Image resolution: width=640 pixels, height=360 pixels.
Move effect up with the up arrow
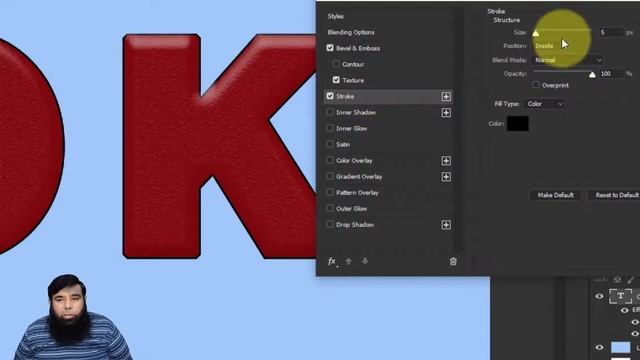349,261
